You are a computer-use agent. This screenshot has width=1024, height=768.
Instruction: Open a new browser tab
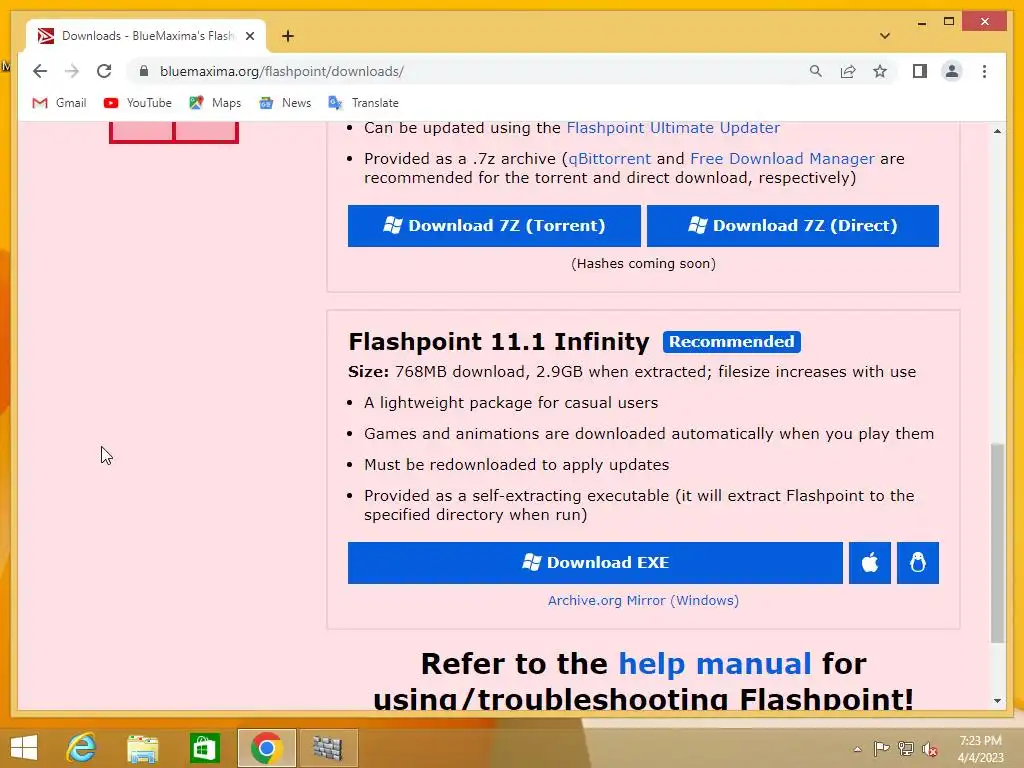pyautogui.click(x=288, y=36)
